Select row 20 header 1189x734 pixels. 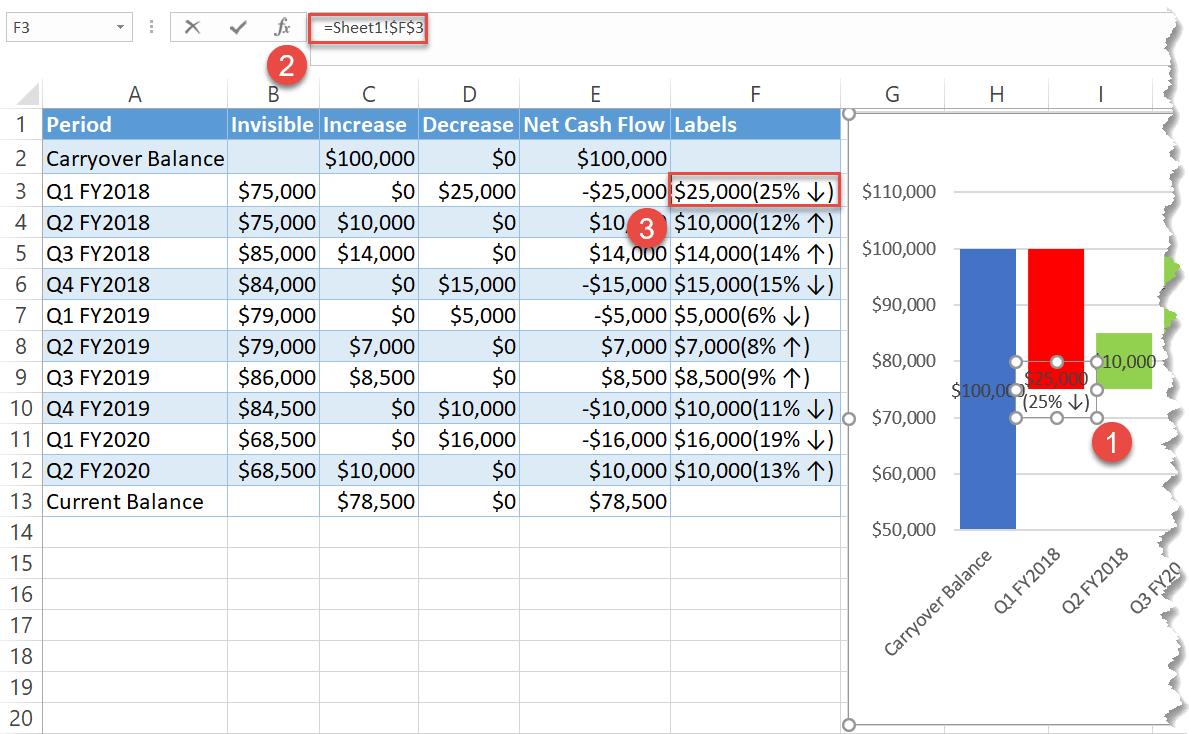(21, 717)
